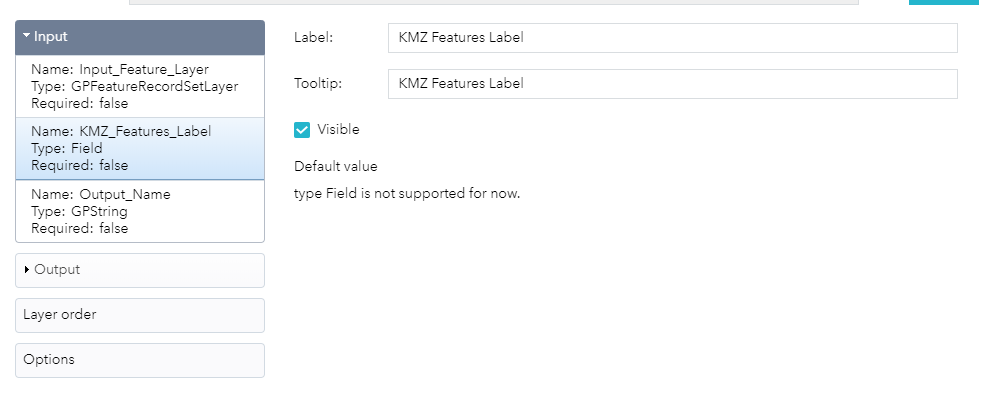Click the 'Default value' heading
This screenshot has width=987, height=400.
coord(336,166)
